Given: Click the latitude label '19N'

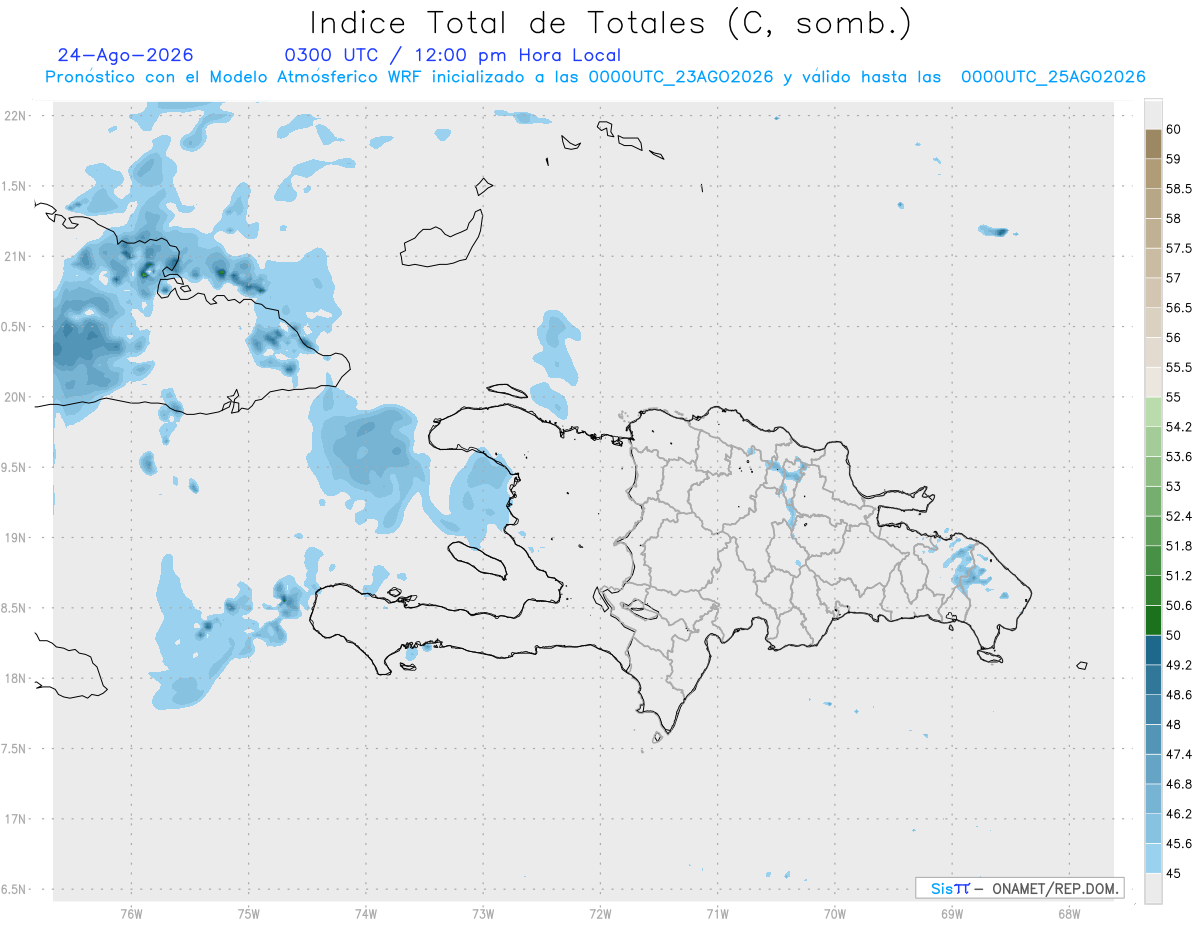Looking at the screenshot, I should pos(16,537).
